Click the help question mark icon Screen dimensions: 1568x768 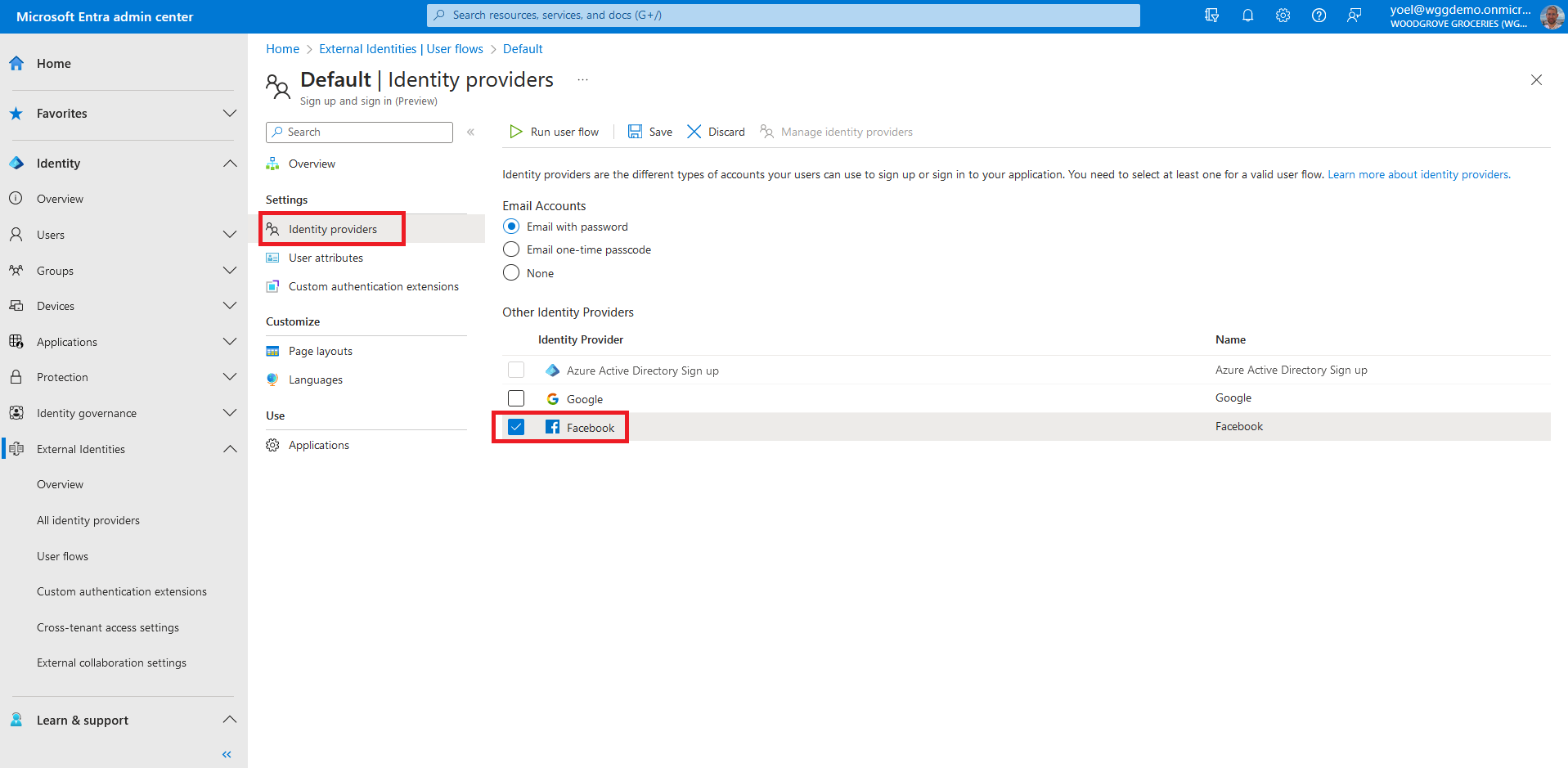click(1319, 16)
